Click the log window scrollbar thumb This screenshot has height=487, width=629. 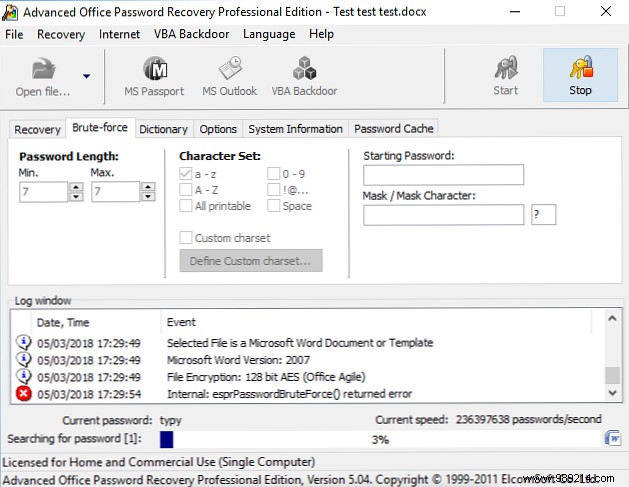612,376
